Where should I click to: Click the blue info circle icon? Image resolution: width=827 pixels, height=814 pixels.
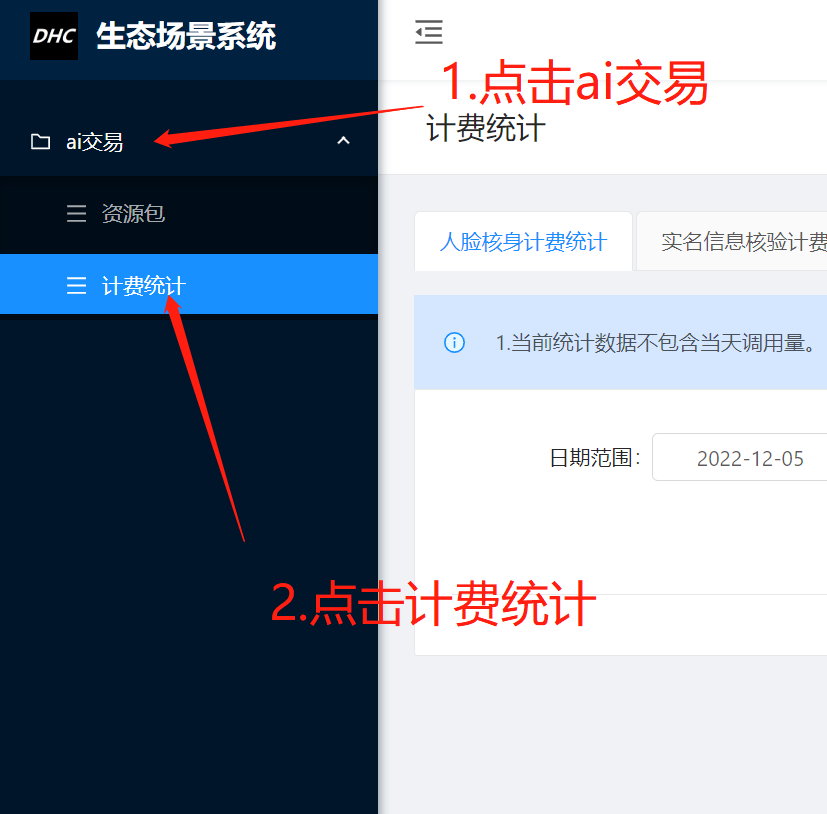[454, 342]
